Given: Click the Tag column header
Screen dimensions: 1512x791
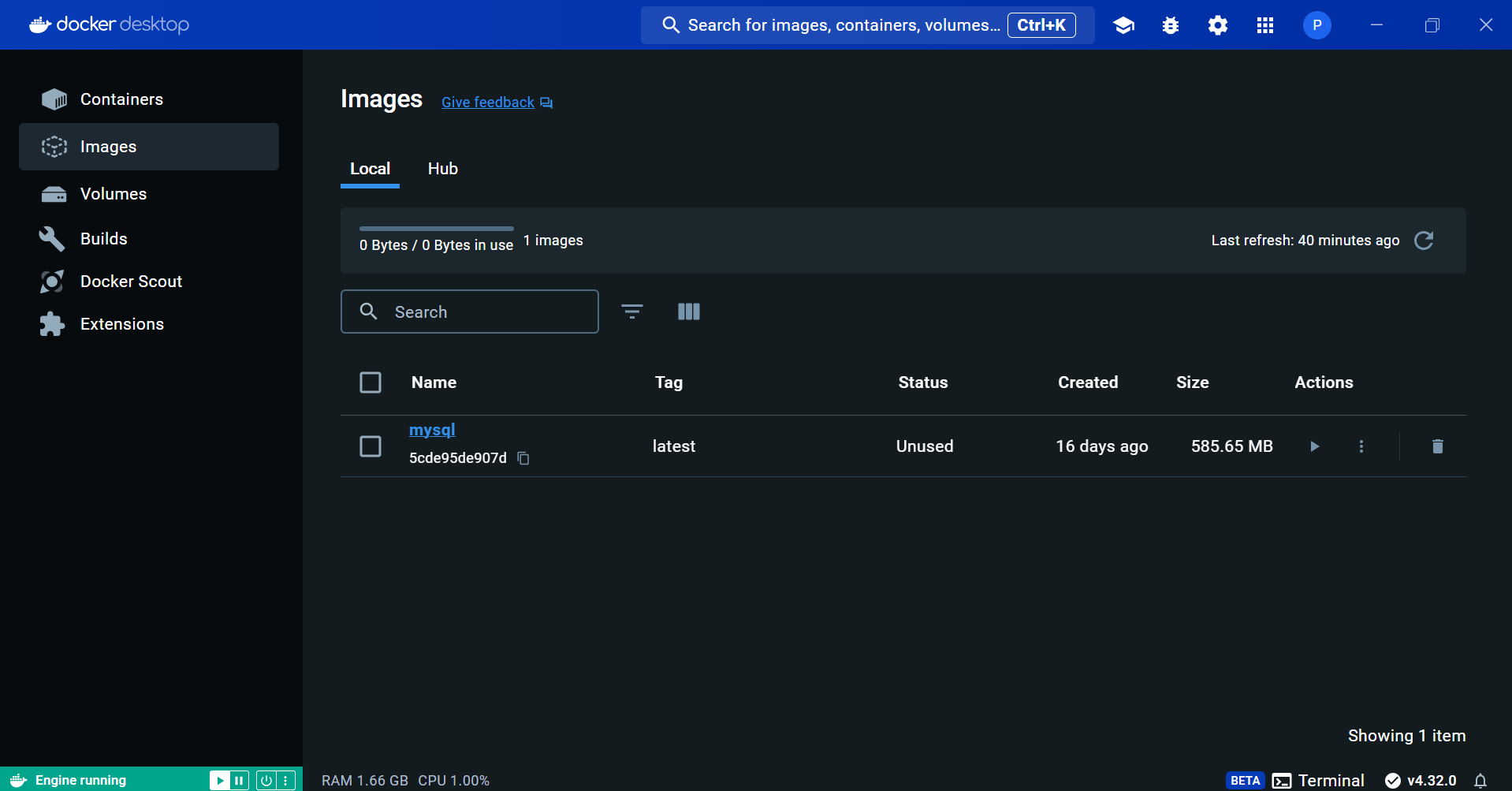Looking at the screenshot, I should point(668,382).
